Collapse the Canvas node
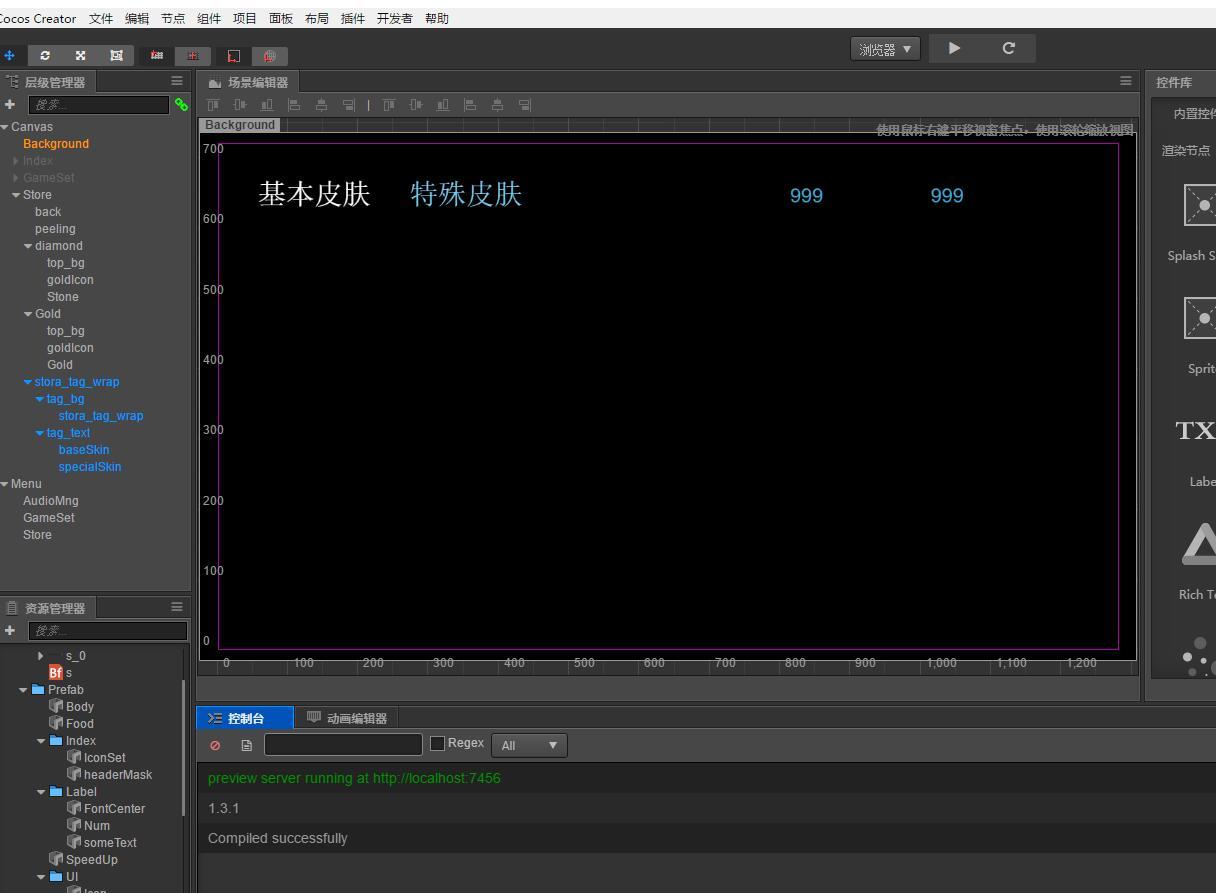1216x893 pixels. (x=5, y=127)
